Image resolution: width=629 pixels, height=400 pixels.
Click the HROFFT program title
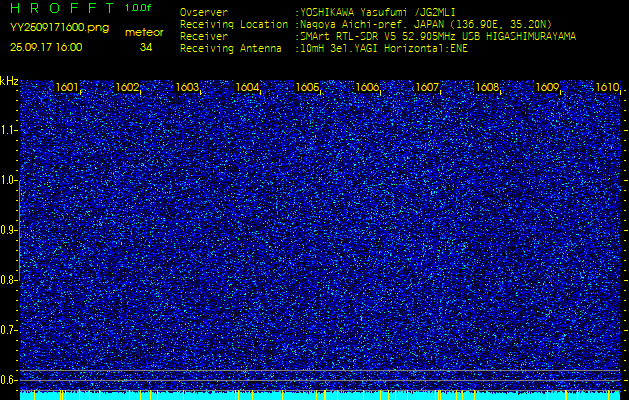click(62, 8)
